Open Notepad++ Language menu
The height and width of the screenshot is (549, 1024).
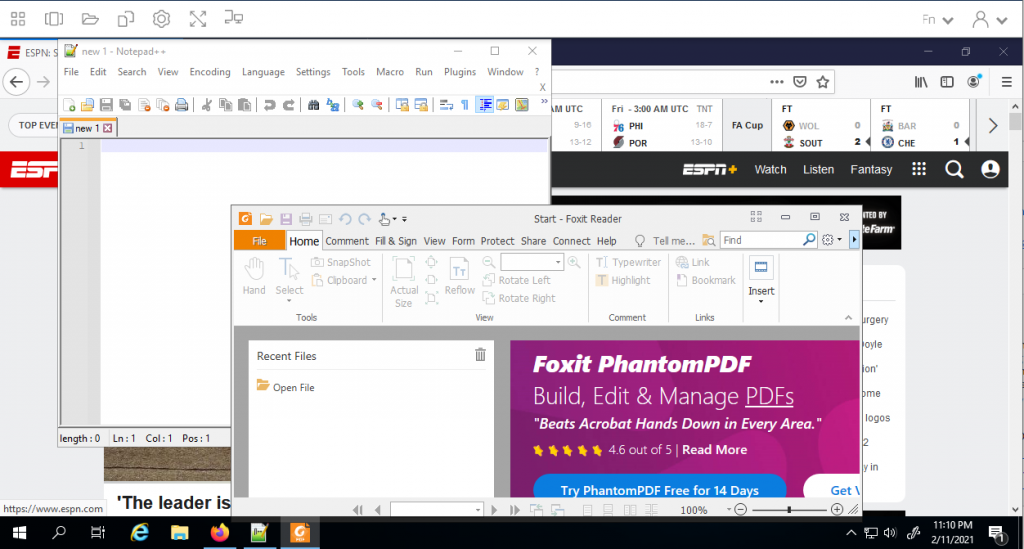coord(263,72)
